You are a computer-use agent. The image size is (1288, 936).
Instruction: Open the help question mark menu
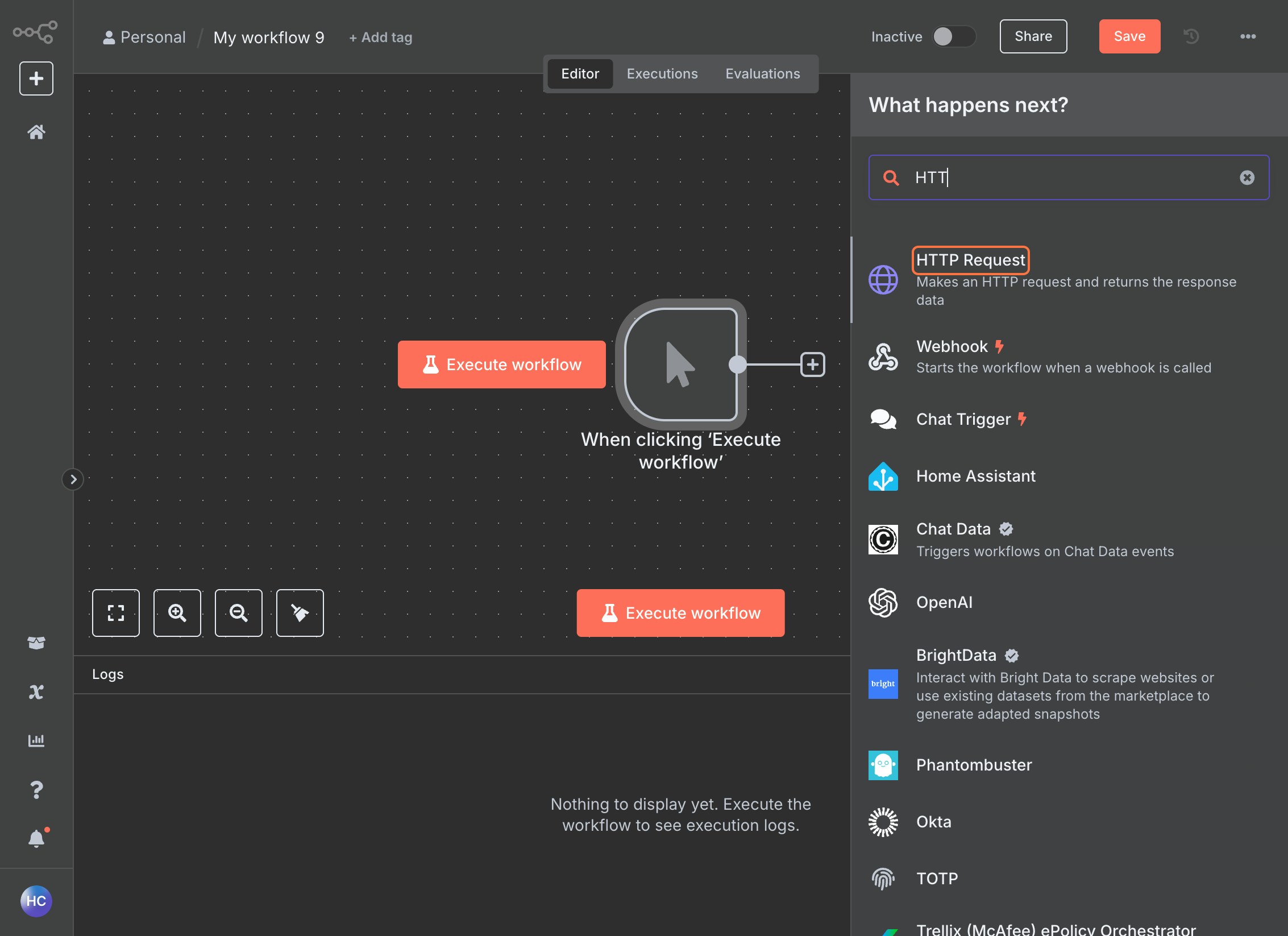click(x=36, y=789)
